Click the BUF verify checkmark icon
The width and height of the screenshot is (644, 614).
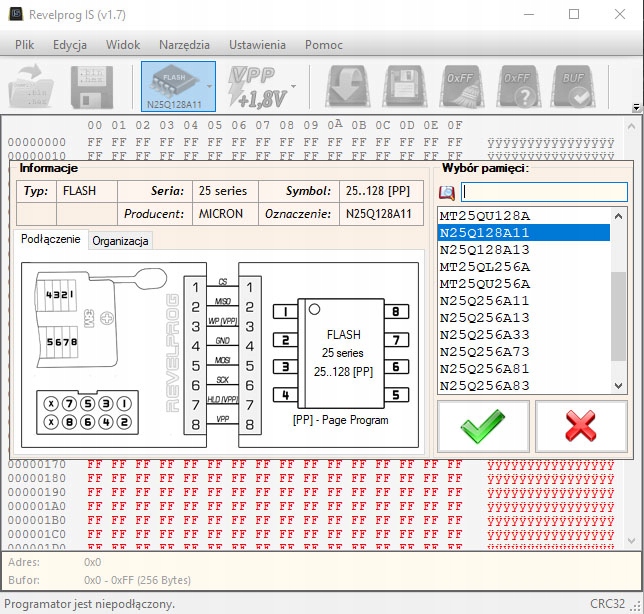pos(574,86)
